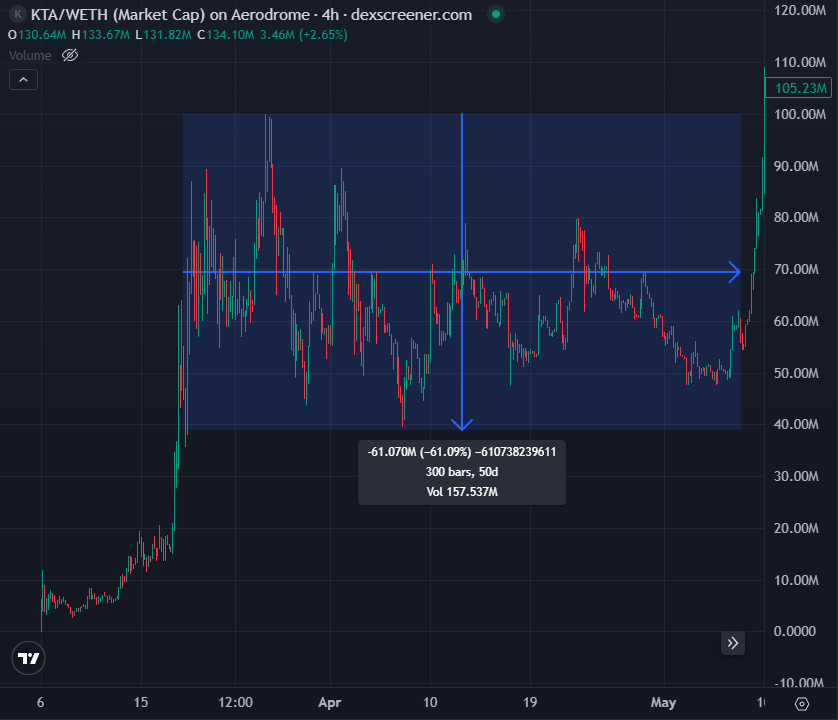Click the change value 3.46M (+2.65%)
The image size is (838, 720).
(x=304, y=35)
